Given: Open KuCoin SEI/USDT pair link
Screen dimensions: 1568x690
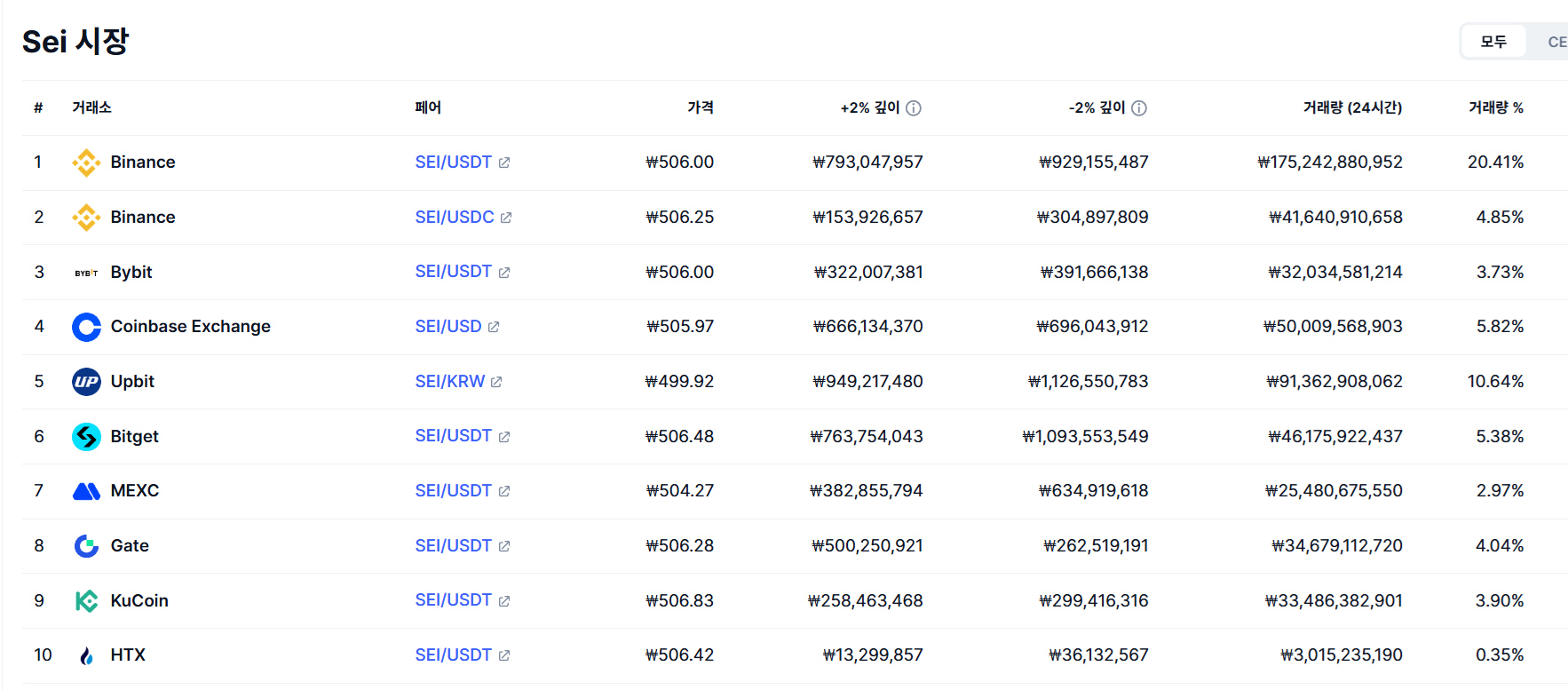Looking at the screenshot, I should pyautogui.click(x=453, y=600).
